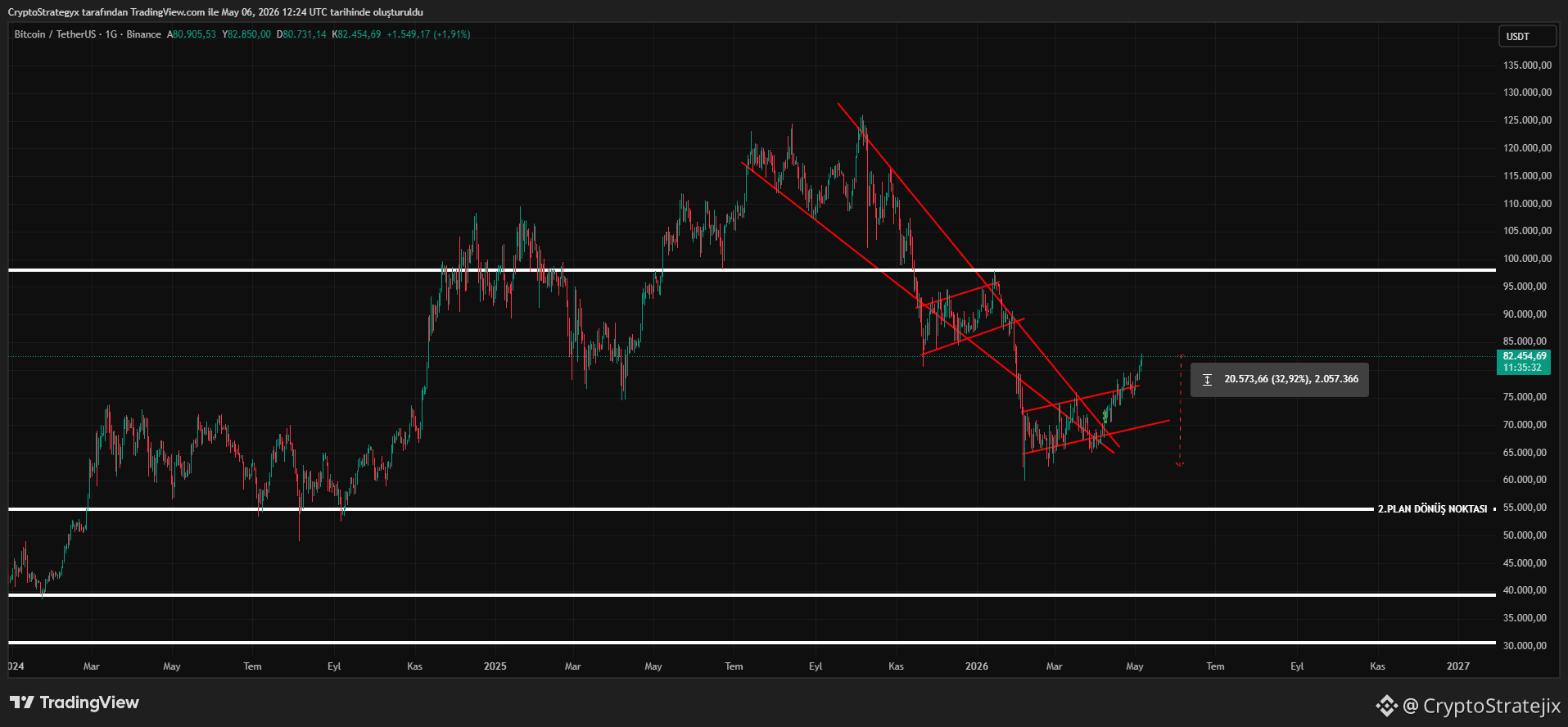
Task: Click the 70.000,00 price axis label
Action: point(1525,425)
